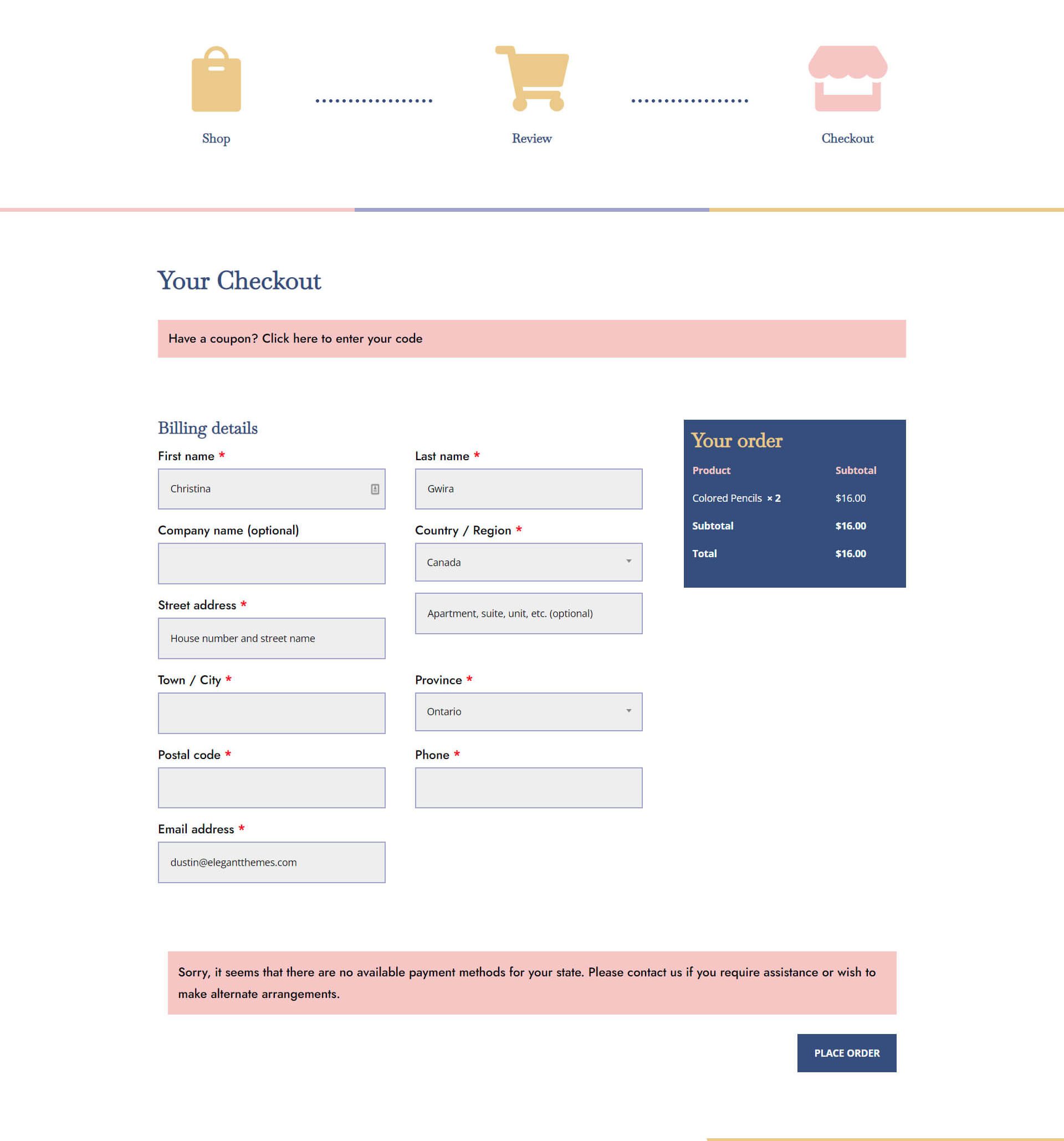Click the Postal code input field

[x=271, y=788]
